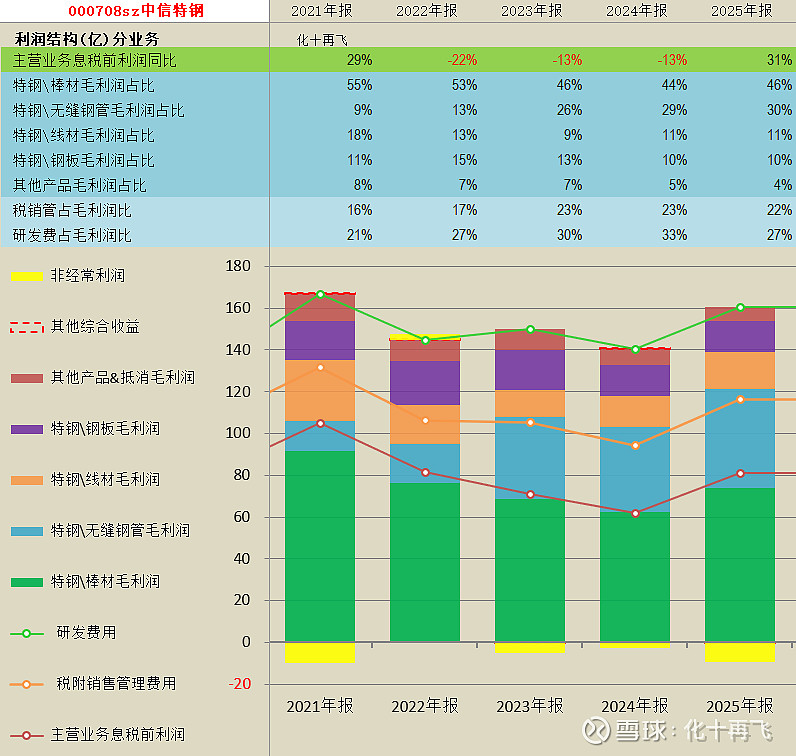This screenshot has width=796, height=756.
Task: Click the 26% 无缝钢管 value for 2023
Action: tap(569, 110)
